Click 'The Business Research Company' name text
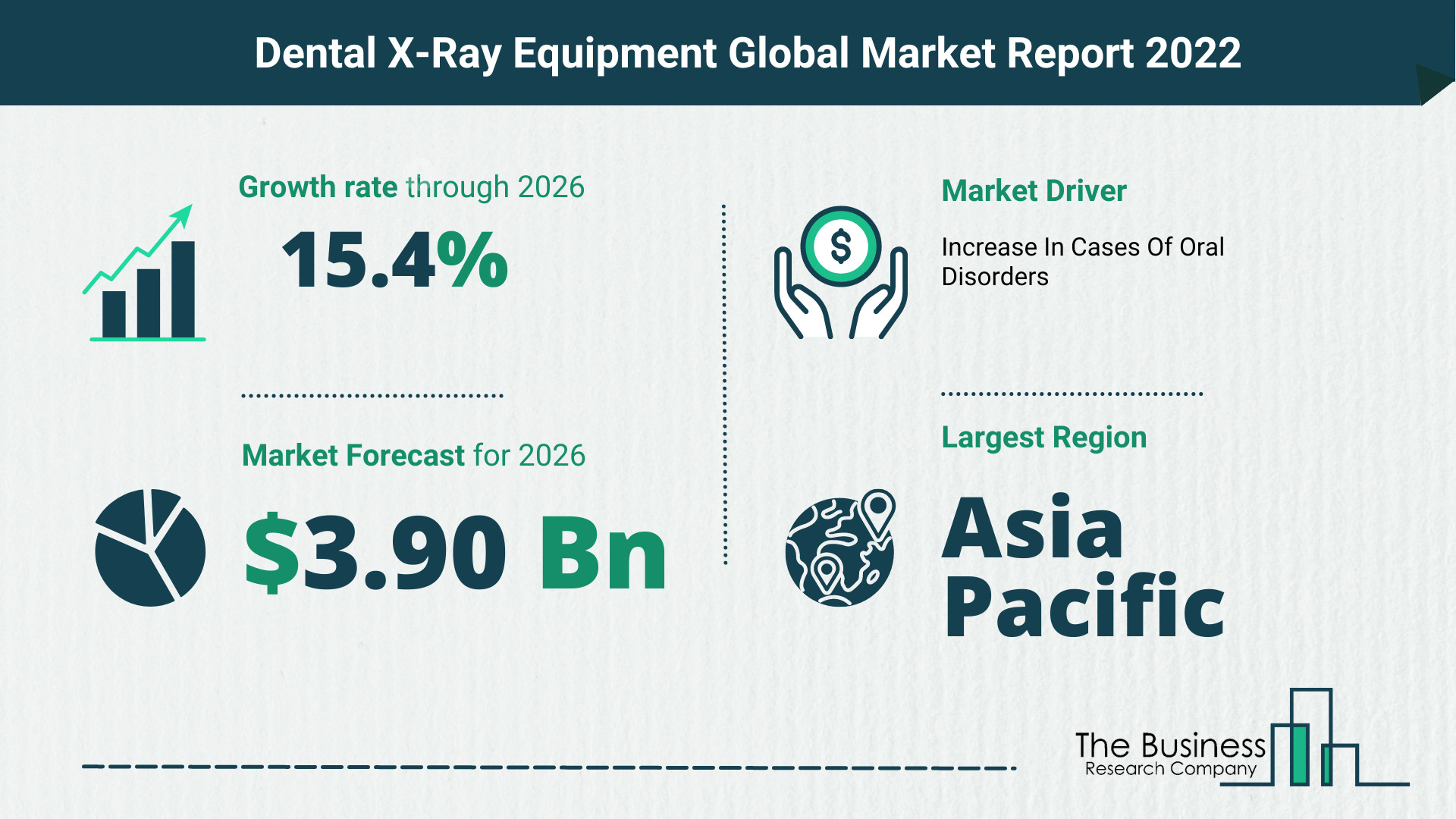1456x819 pixels. tap(1170, 755)
